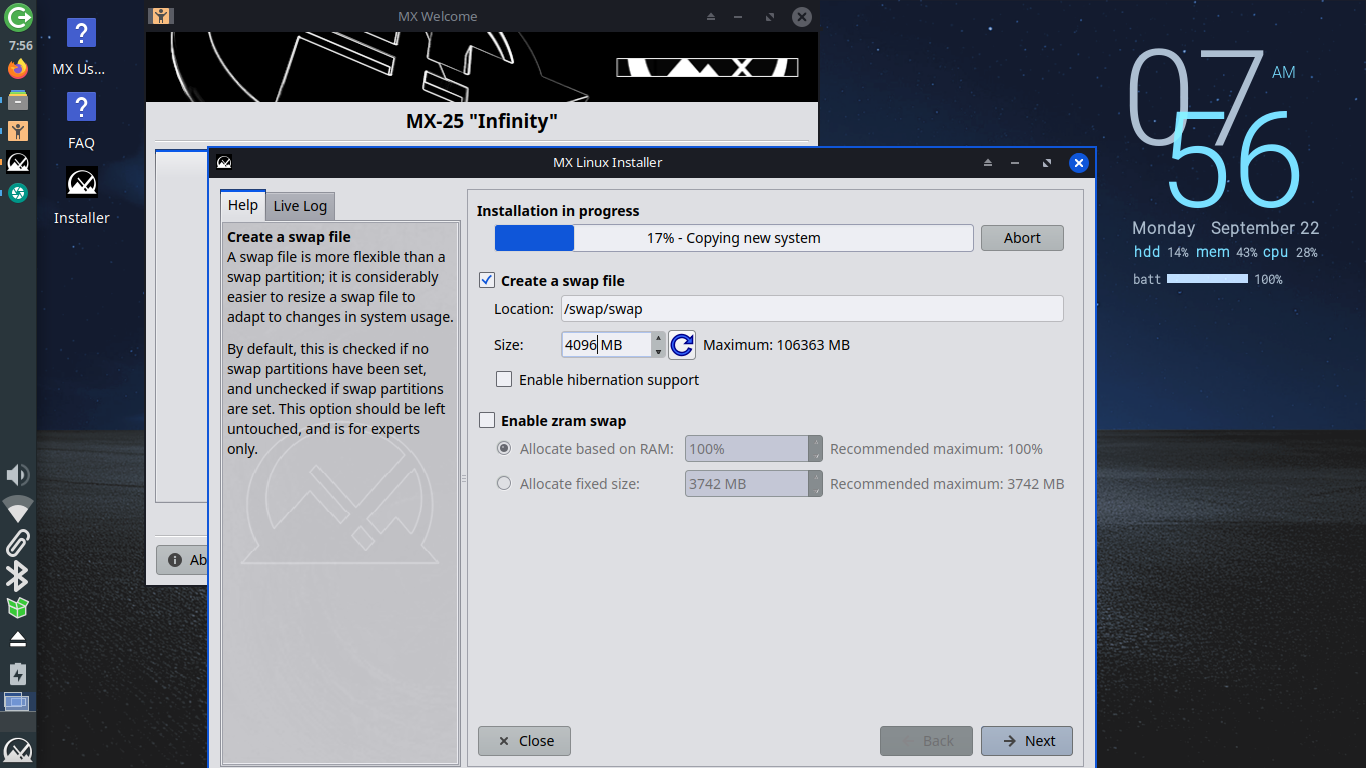
Task: Click "Recommended maximum: 3742 MB" text
Action: pos(947,484)
